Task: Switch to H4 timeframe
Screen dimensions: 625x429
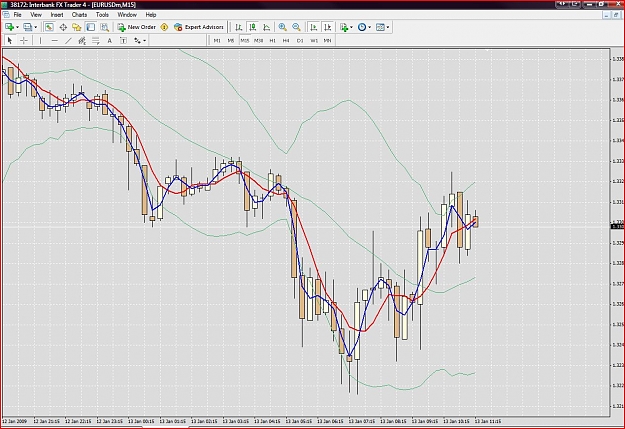Action: (x=286, y=40)
